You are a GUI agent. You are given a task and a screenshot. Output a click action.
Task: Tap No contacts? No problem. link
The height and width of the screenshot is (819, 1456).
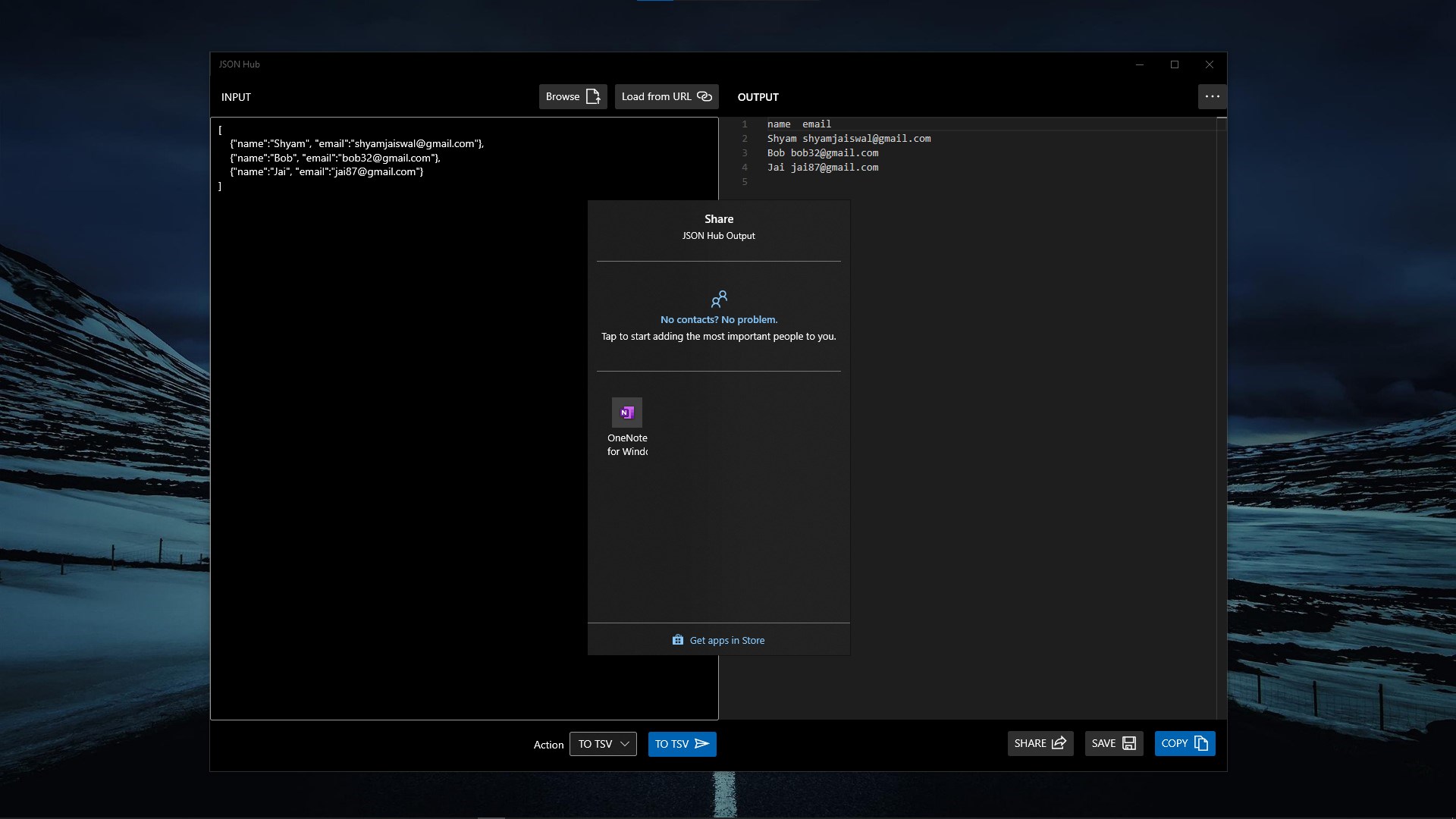click(718, 319)
